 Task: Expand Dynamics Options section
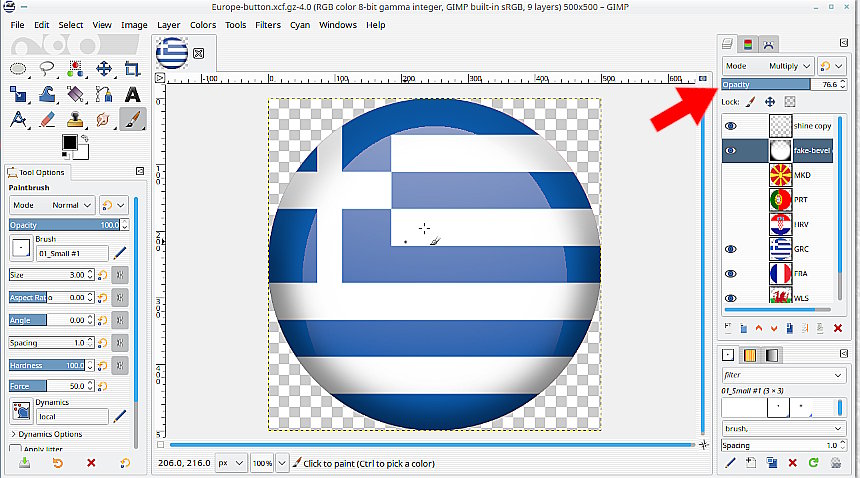[x=46, y=434]
